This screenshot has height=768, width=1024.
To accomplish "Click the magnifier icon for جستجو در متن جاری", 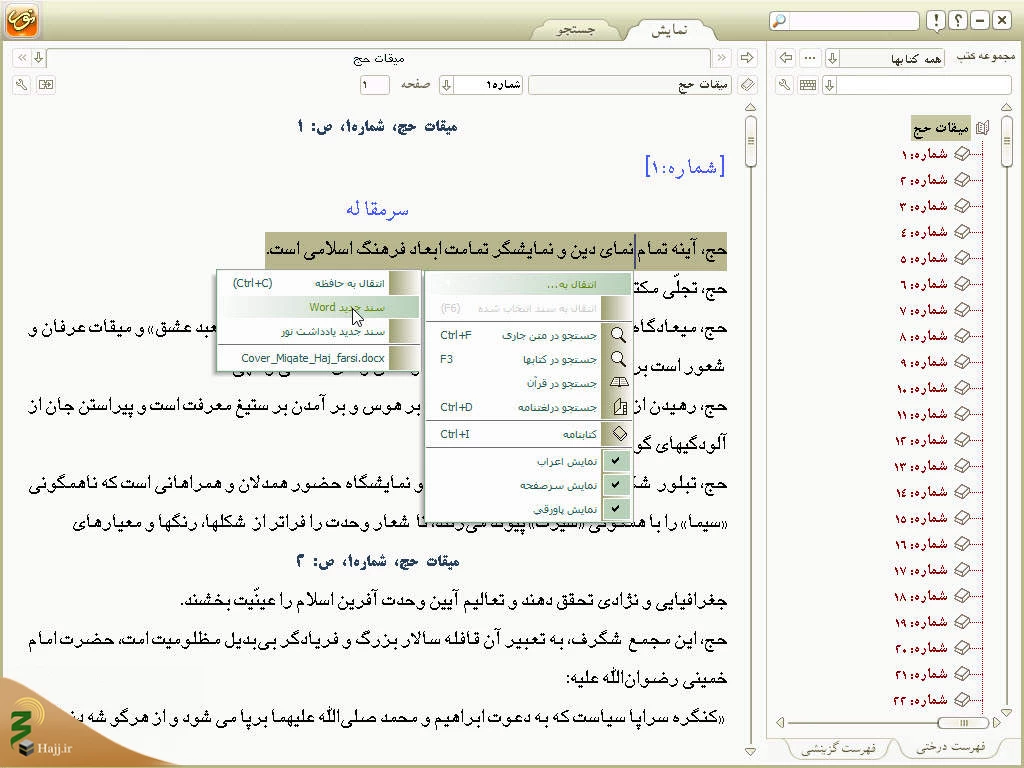I will [x=618, y=335].
